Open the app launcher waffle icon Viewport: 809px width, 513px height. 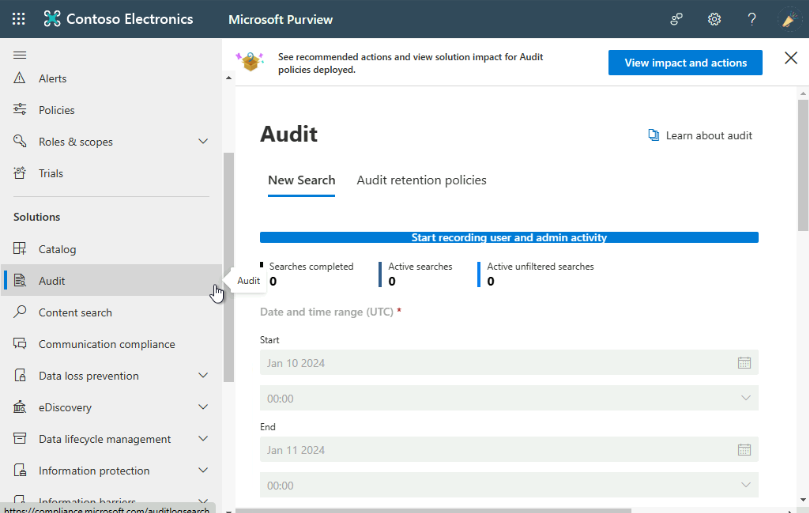[19, 19]
